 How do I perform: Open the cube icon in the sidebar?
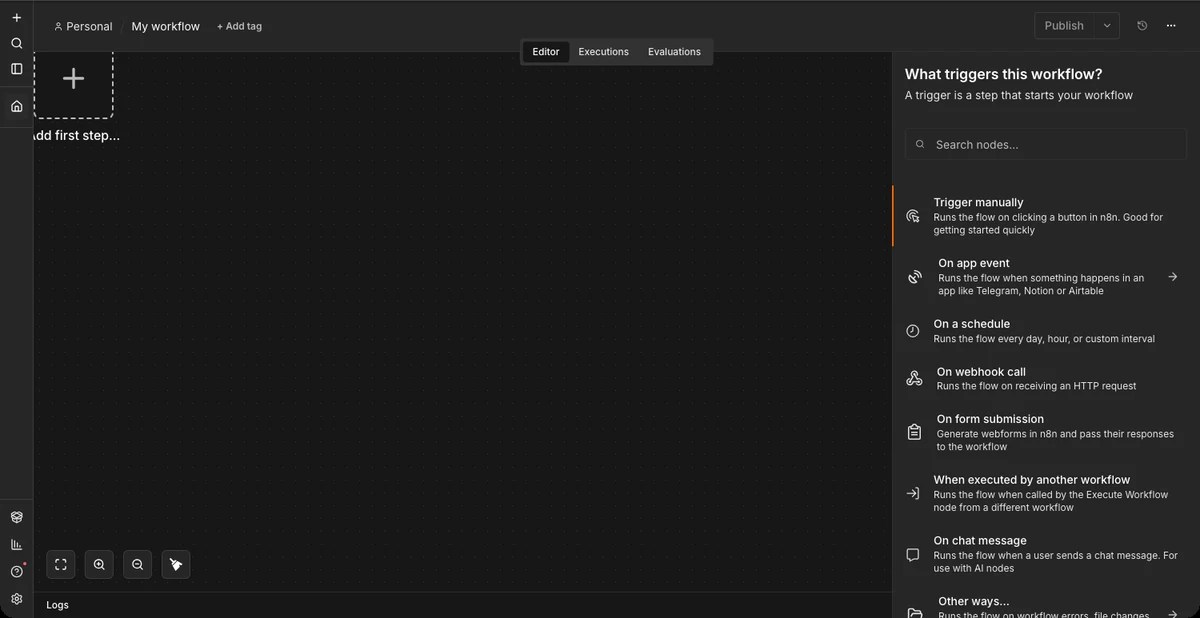pos(16,517)
